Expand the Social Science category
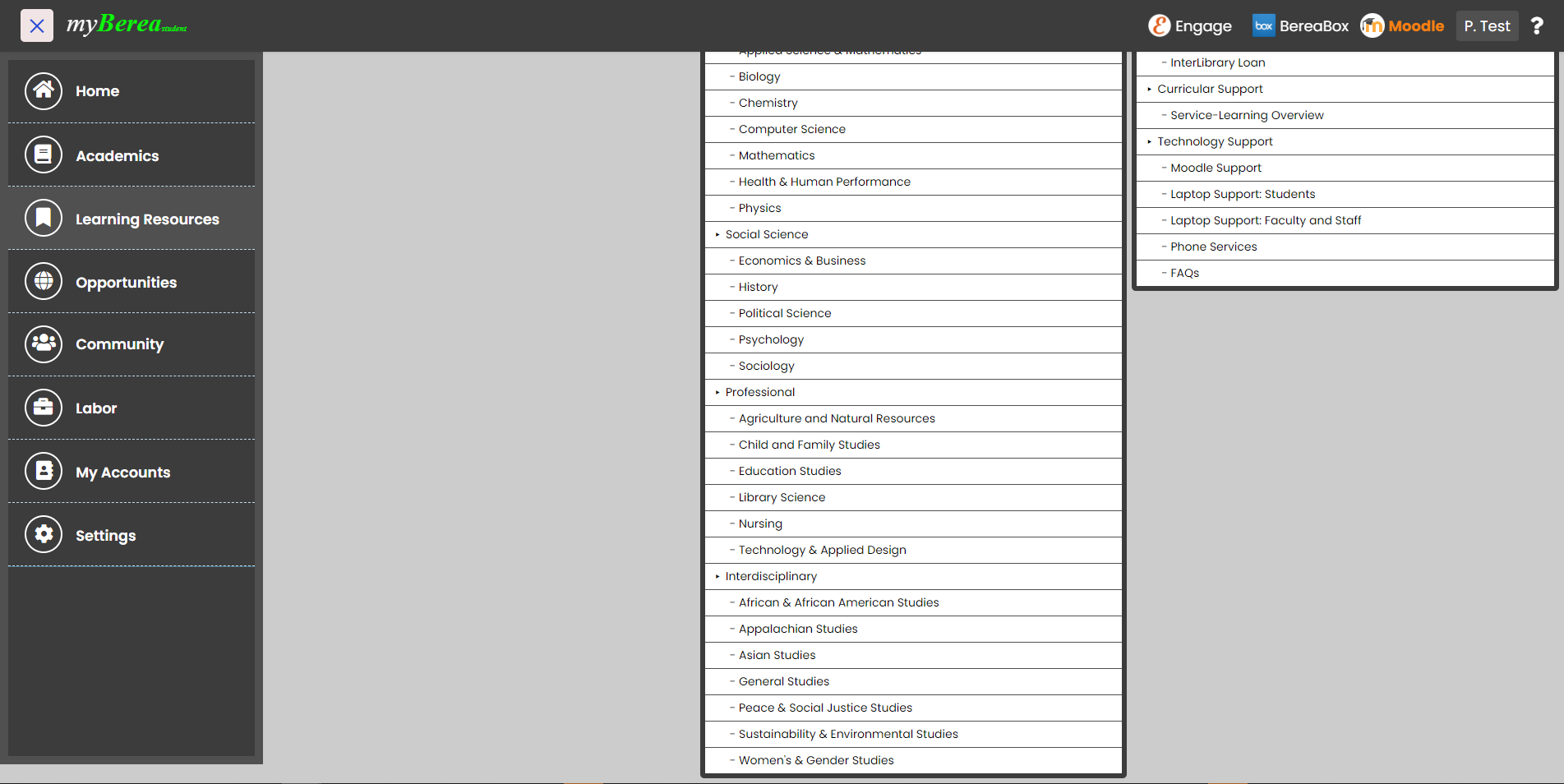 pos(717,235)
